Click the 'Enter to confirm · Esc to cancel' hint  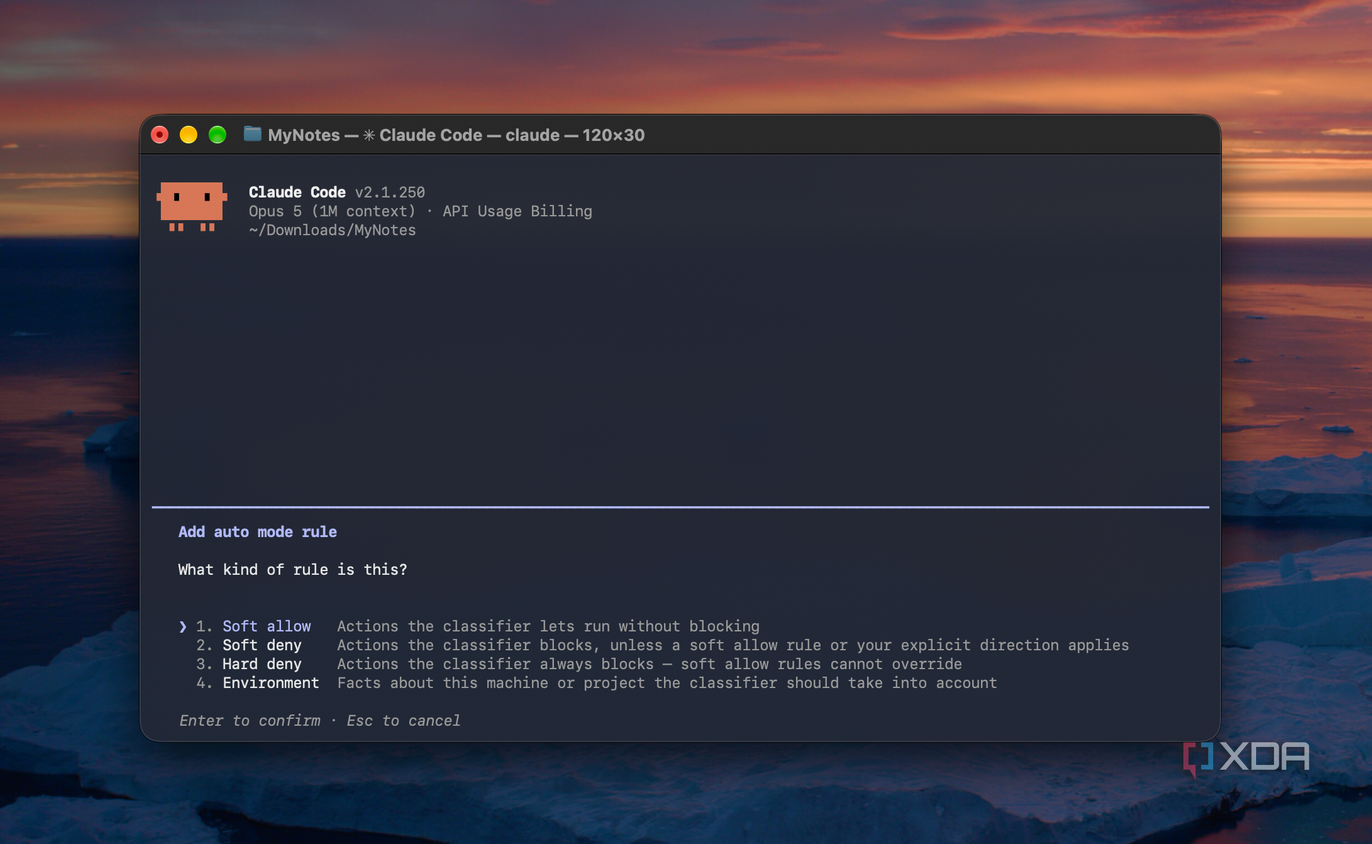point(320,721)
